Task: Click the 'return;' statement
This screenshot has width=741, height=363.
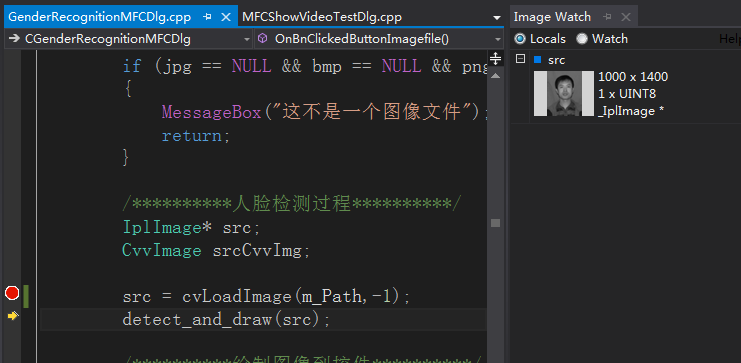Action: coord(196,136)
